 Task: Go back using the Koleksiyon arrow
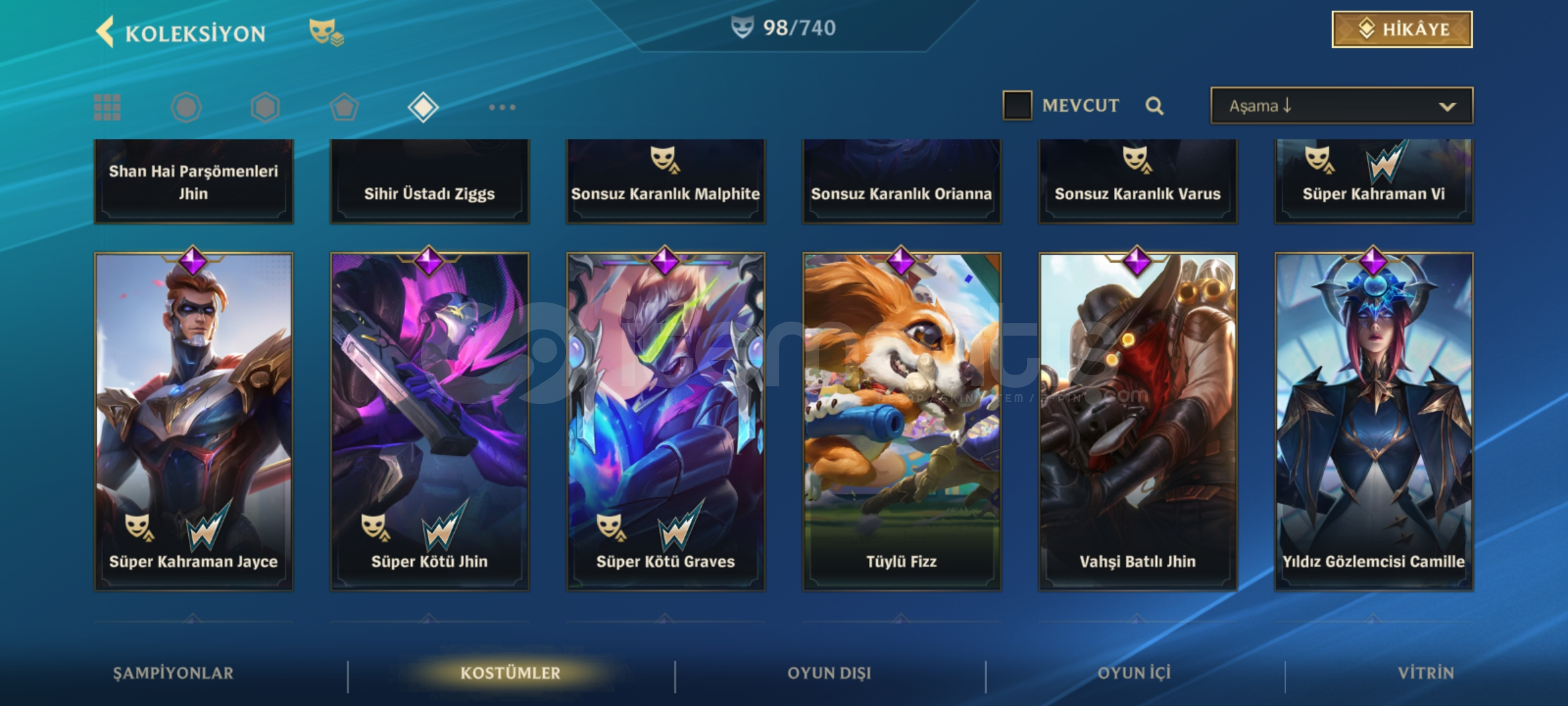(x=105, y=32)
